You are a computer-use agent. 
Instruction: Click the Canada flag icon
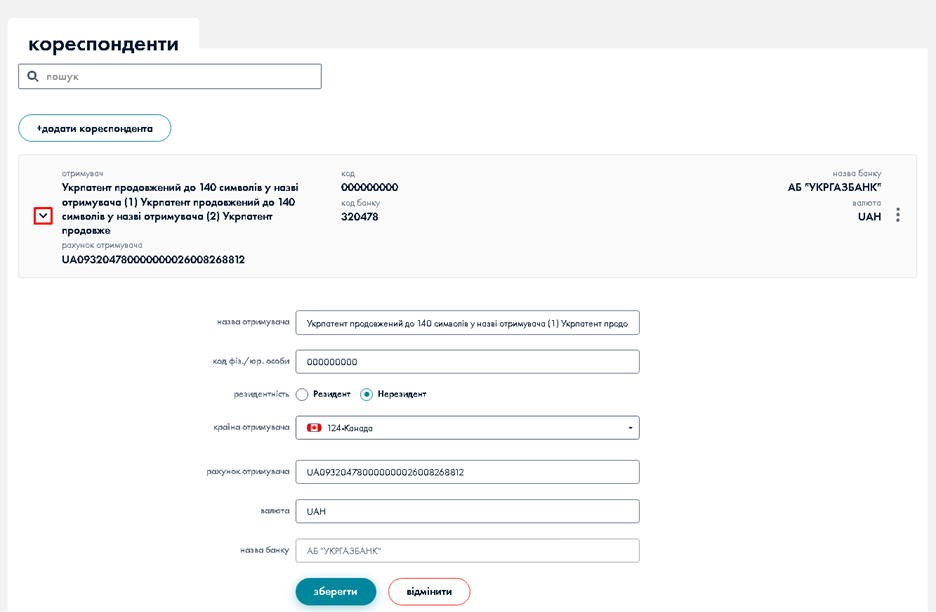(x=313, y=428)
